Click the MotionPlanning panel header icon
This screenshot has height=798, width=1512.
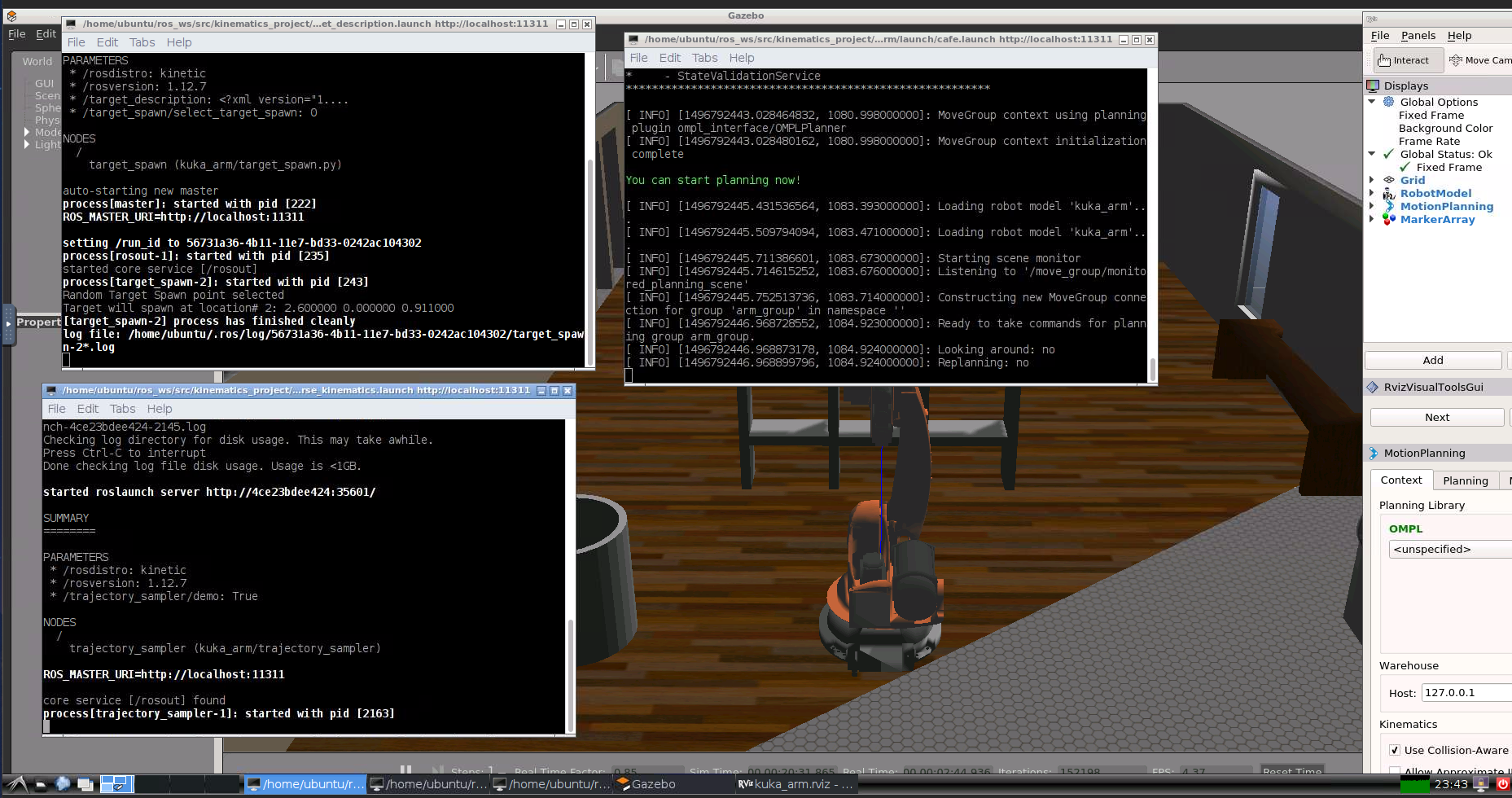click(1373, 453)
